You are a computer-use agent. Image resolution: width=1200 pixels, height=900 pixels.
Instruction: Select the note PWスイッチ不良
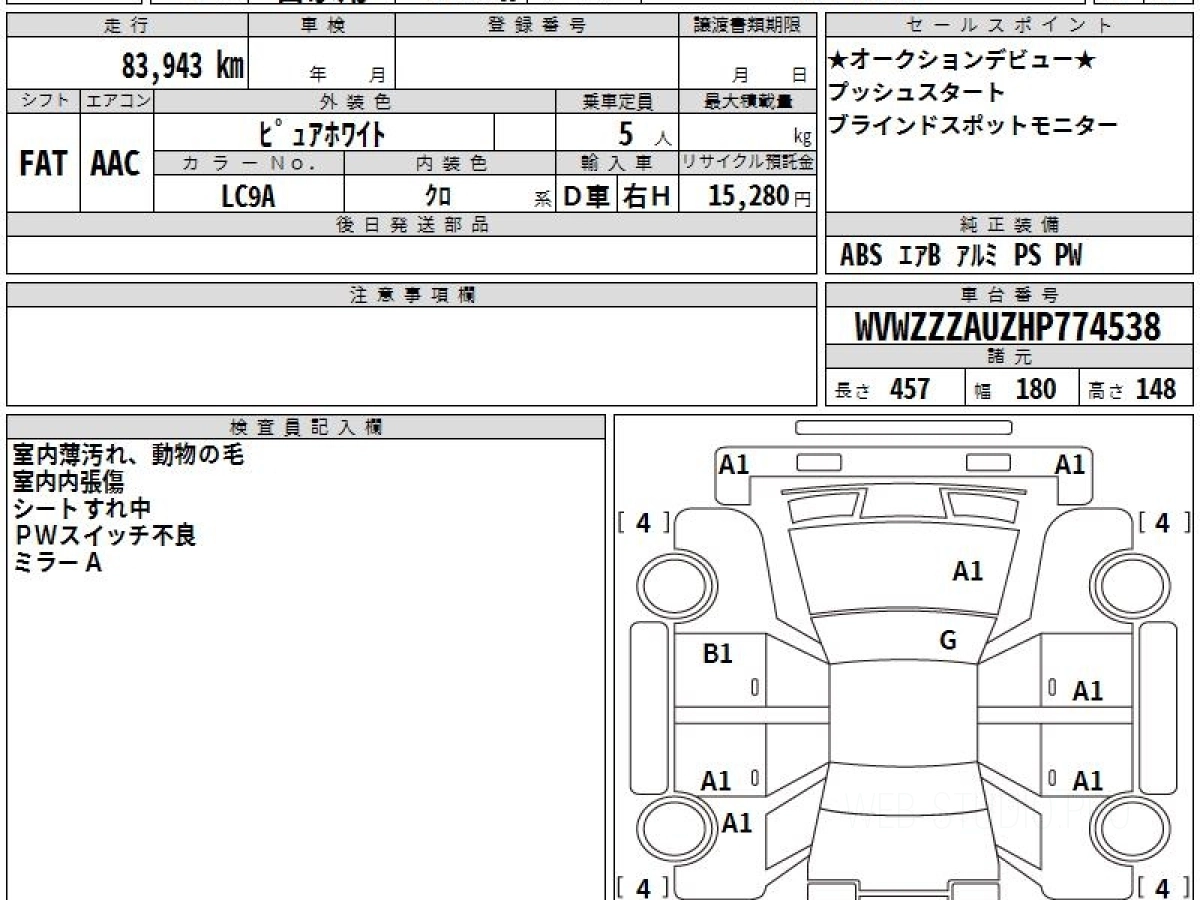[x=104, y=535]
